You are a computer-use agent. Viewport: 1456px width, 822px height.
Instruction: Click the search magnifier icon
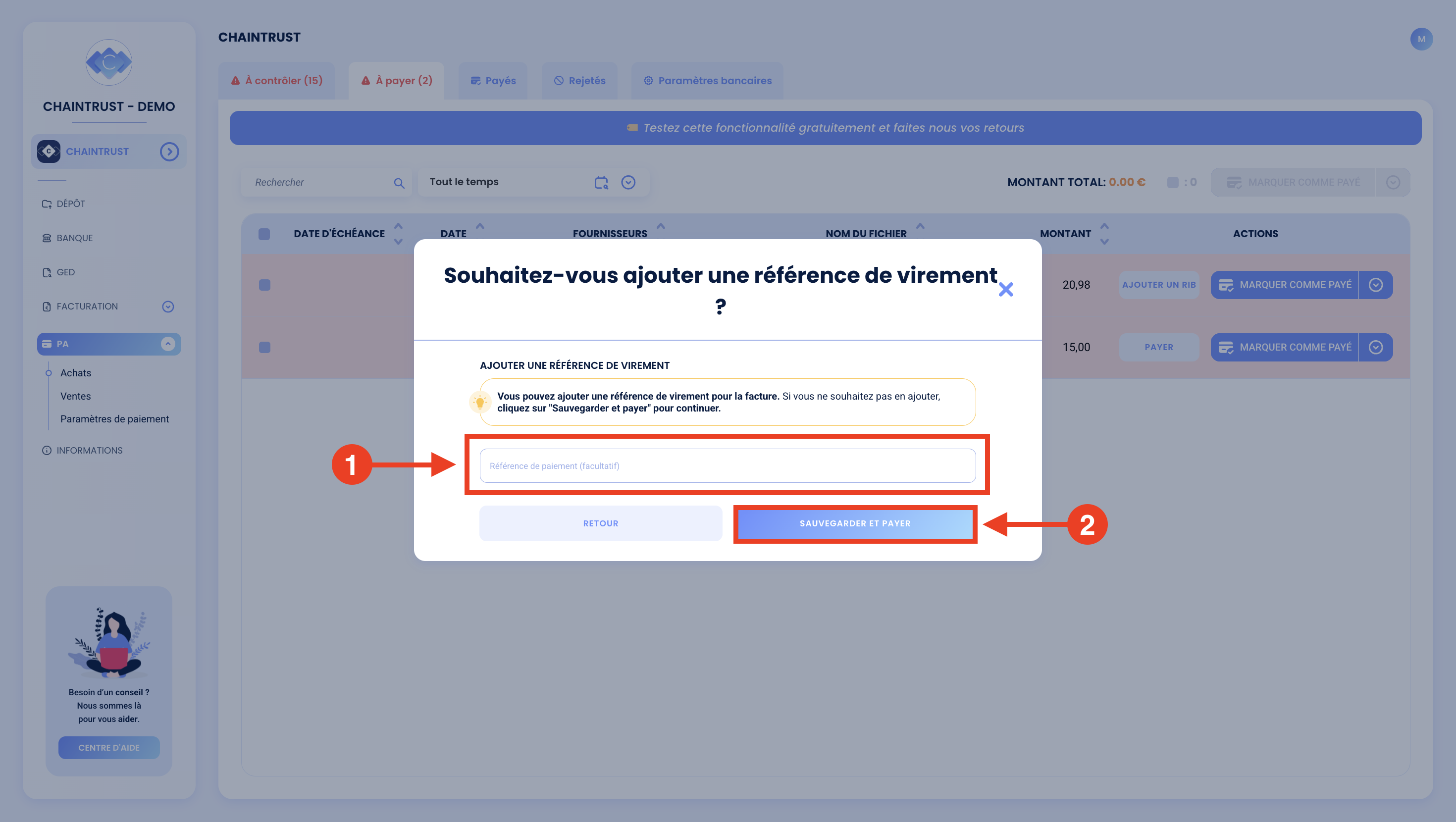coord(399,183)
